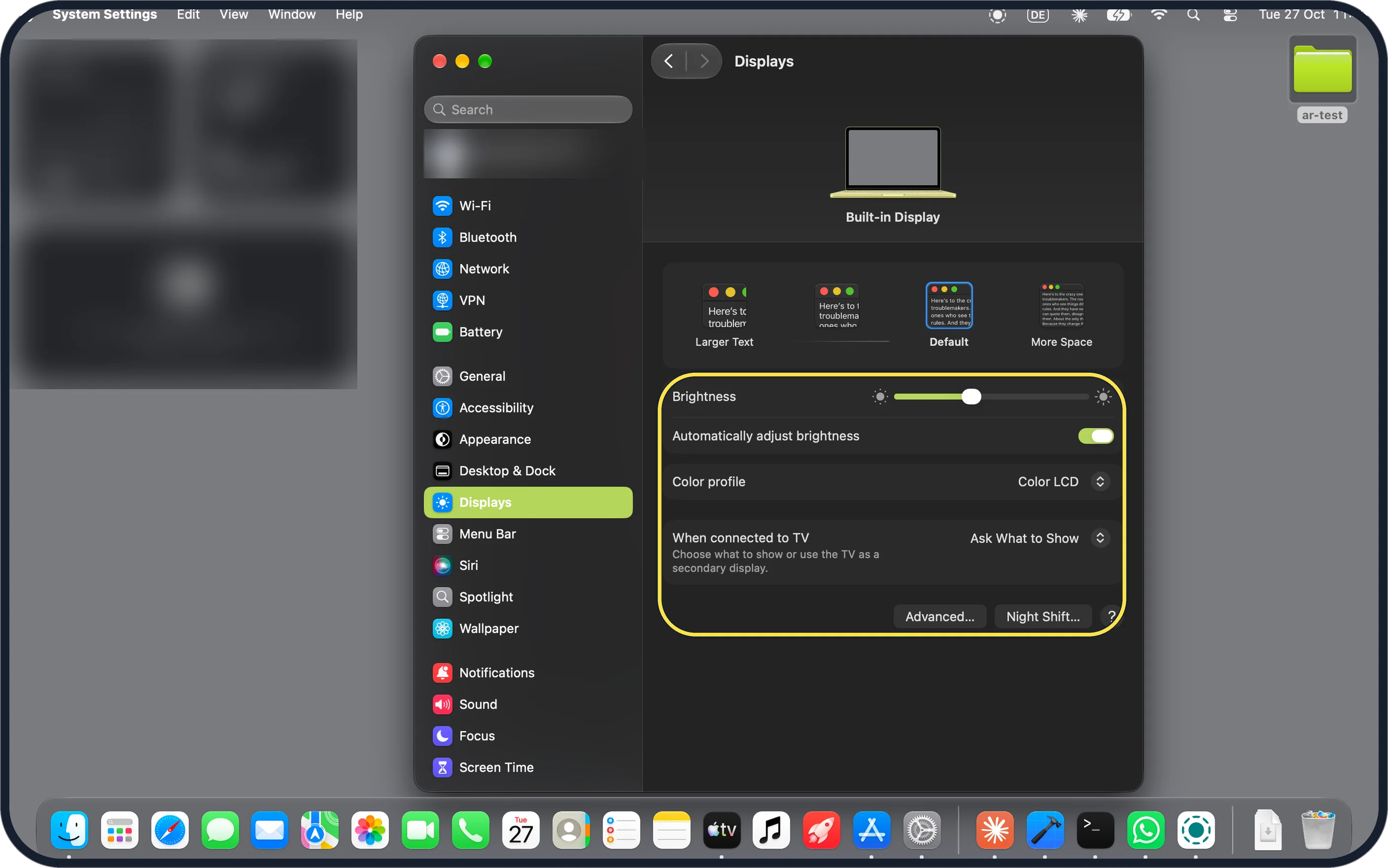Open the Edit menu
Viewport: 1388px width, 868px height.
point(188,14)
